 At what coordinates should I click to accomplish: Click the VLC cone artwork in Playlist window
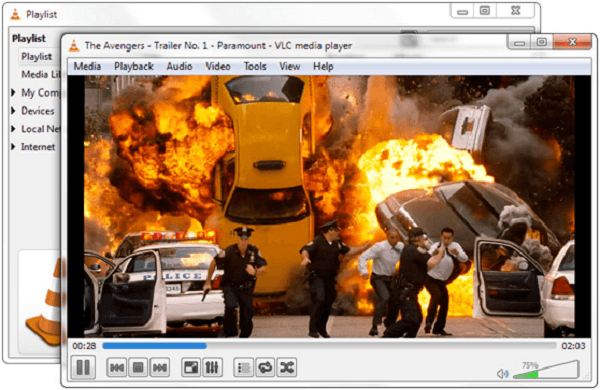coord(43,302)
